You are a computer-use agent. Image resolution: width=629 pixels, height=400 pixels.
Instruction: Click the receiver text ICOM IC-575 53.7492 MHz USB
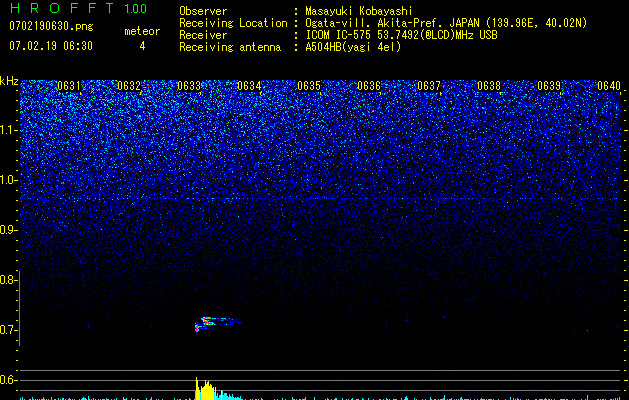401,35
